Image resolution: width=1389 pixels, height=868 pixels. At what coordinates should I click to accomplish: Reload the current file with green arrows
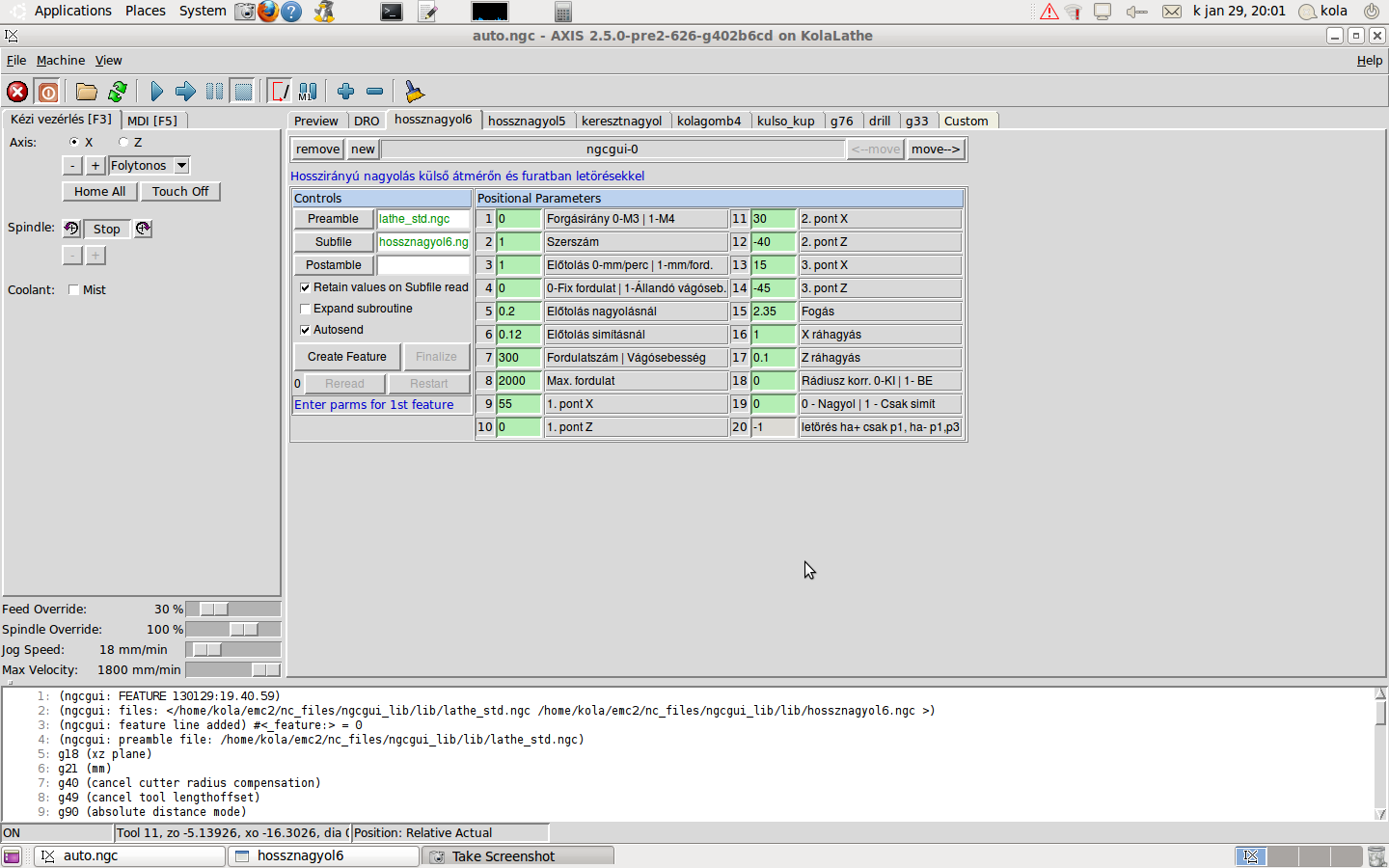(118, 92)
